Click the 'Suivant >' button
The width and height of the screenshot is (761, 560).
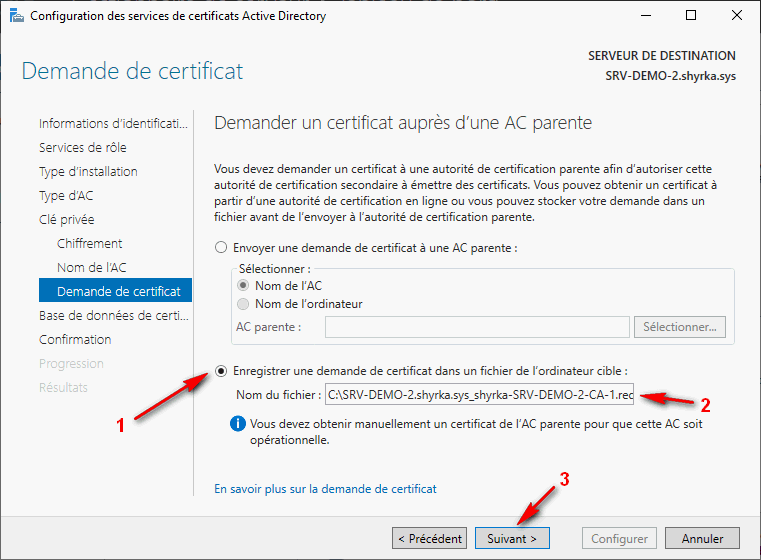512,538
